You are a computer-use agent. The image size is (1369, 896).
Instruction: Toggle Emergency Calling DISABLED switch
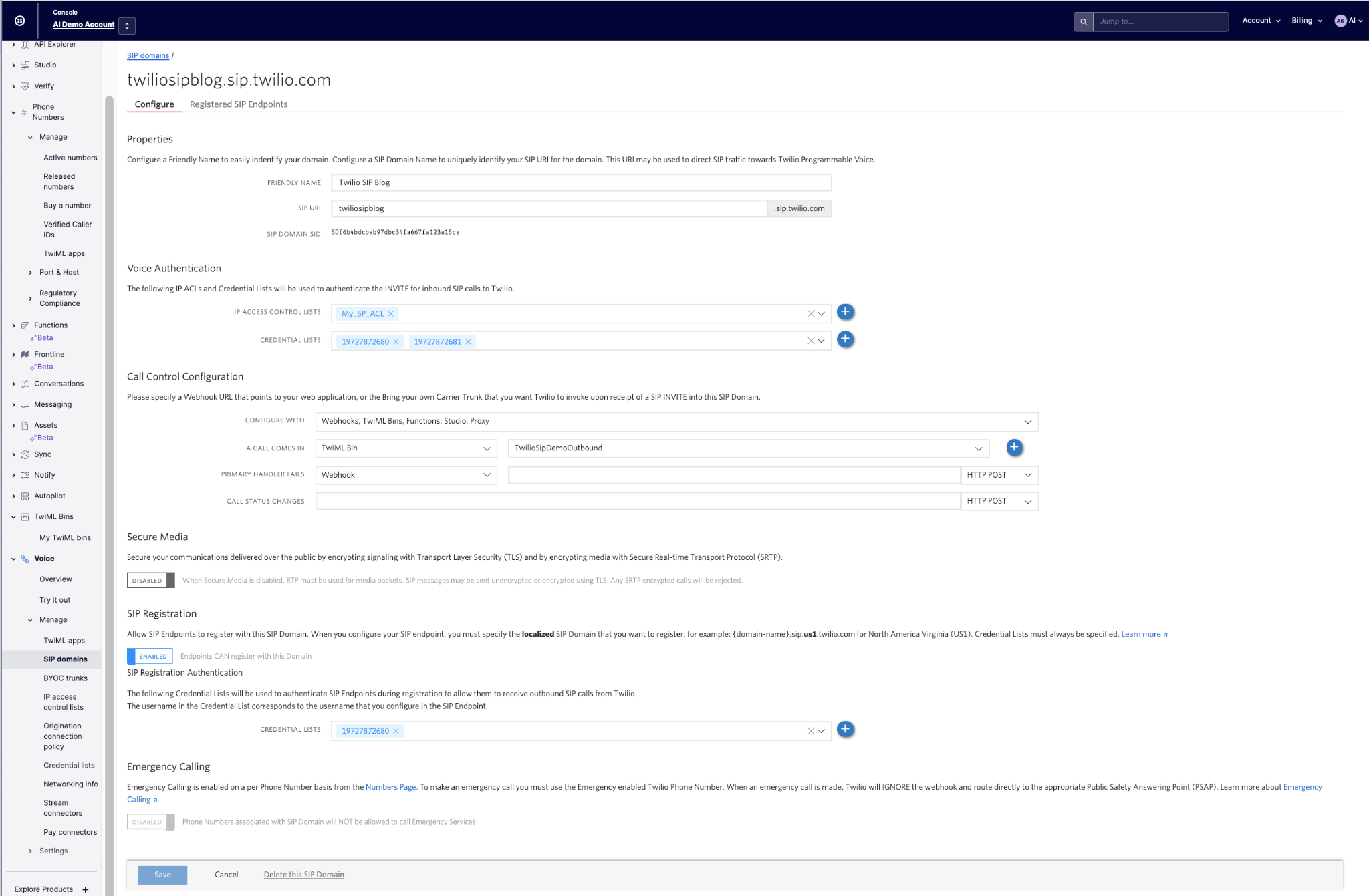point(151,822)
